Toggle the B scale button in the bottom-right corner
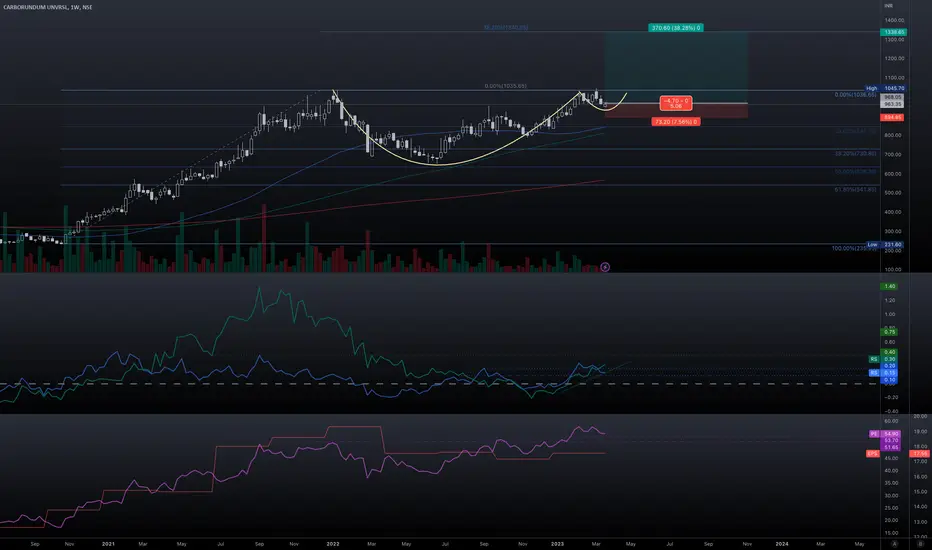932x550 pixels. coord(921,544)
